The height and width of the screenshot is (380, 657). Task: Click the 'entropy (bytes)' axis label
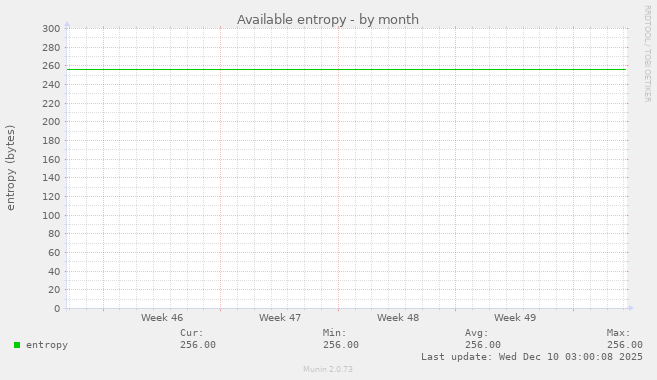pyautogui.click(x=10, y=168)
